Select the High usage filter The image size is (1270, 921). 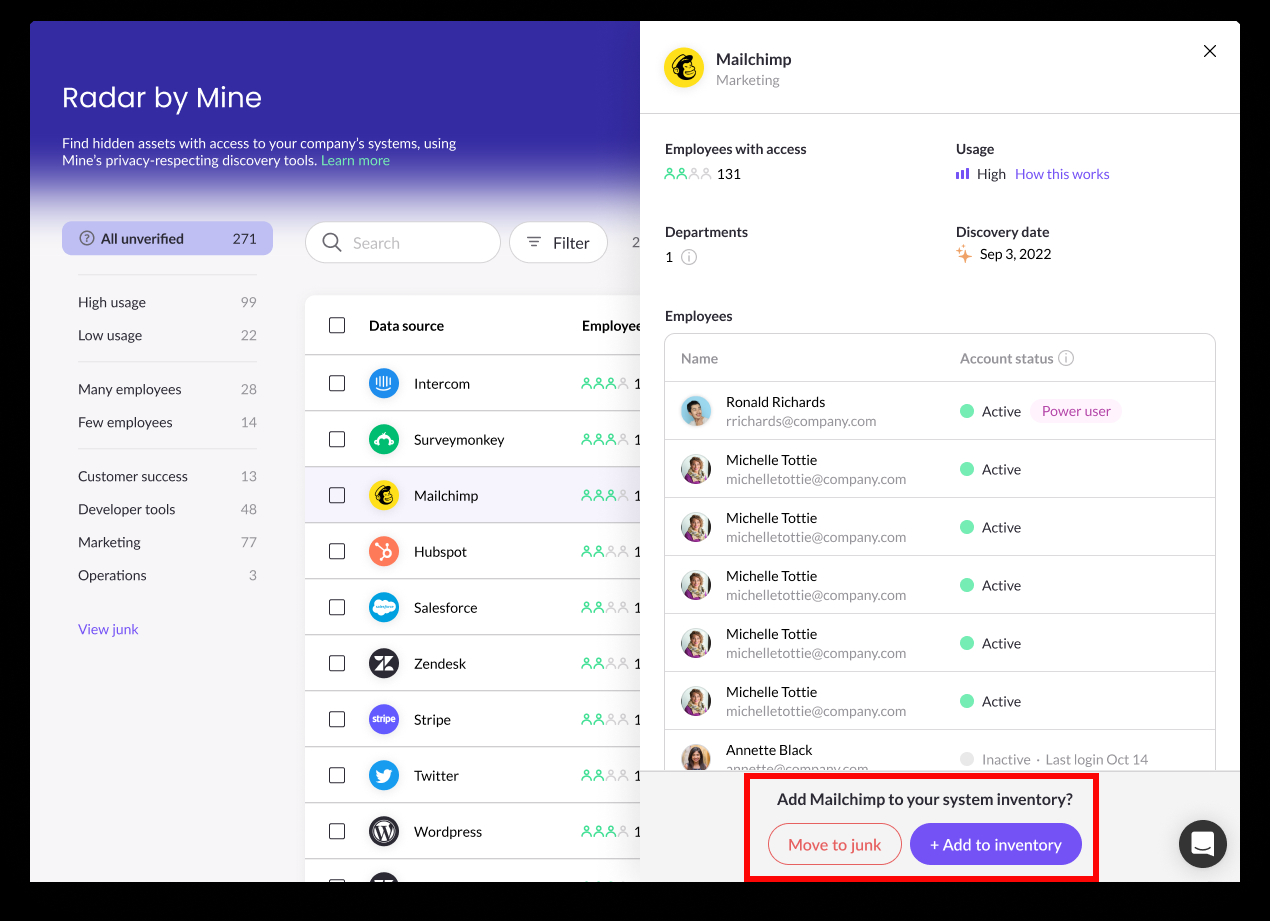click(111, 302)
